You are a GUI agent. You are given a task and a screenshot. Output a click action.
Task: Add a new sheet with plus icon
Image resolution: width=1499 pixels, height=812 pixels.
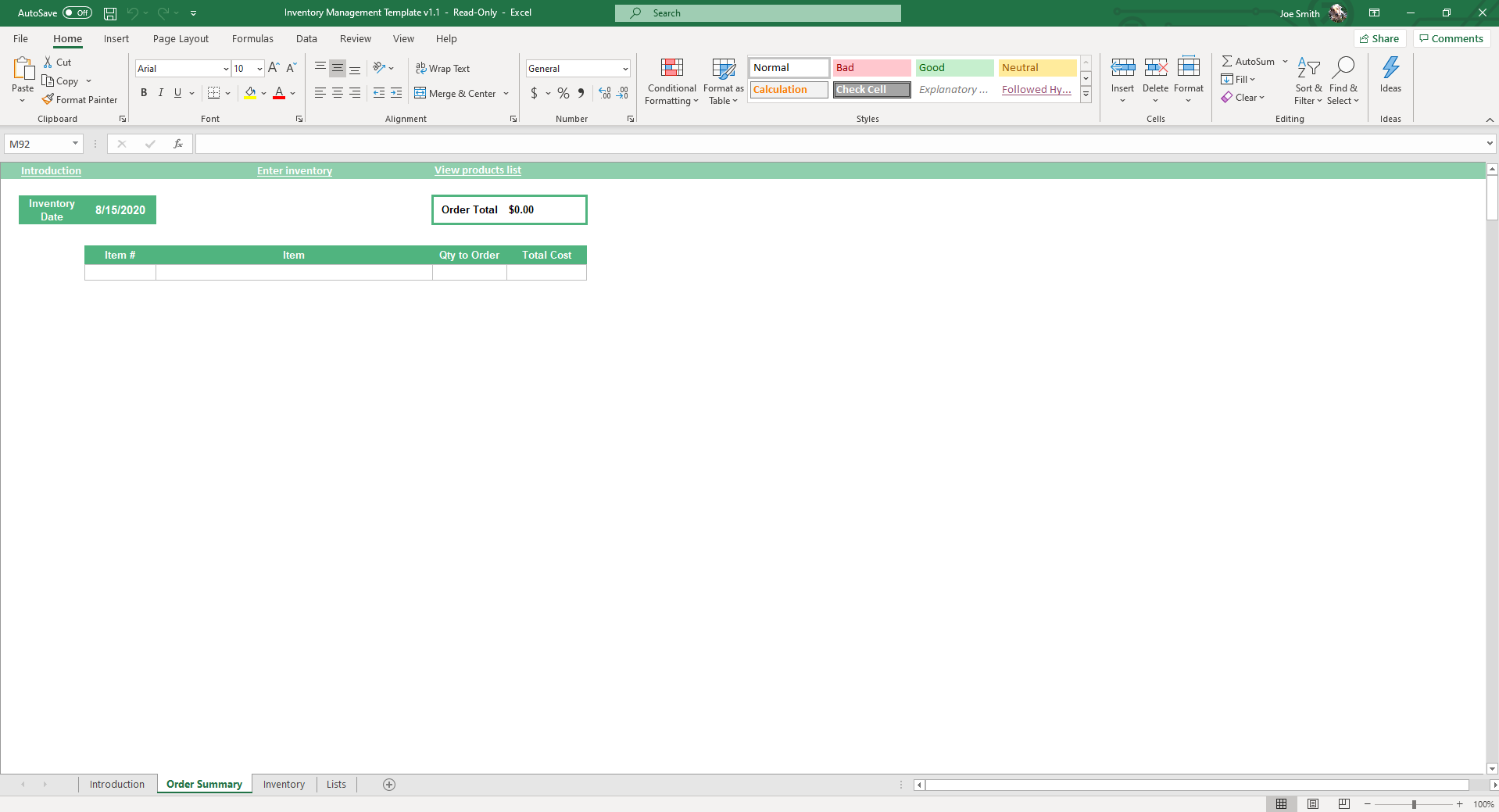[389, 785]
